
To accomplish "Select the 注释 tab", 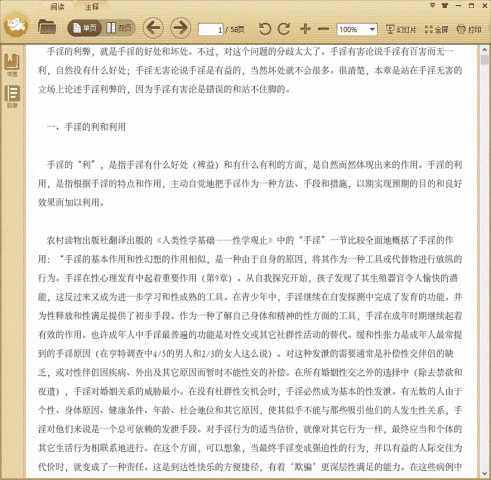I will coord(92,6).
